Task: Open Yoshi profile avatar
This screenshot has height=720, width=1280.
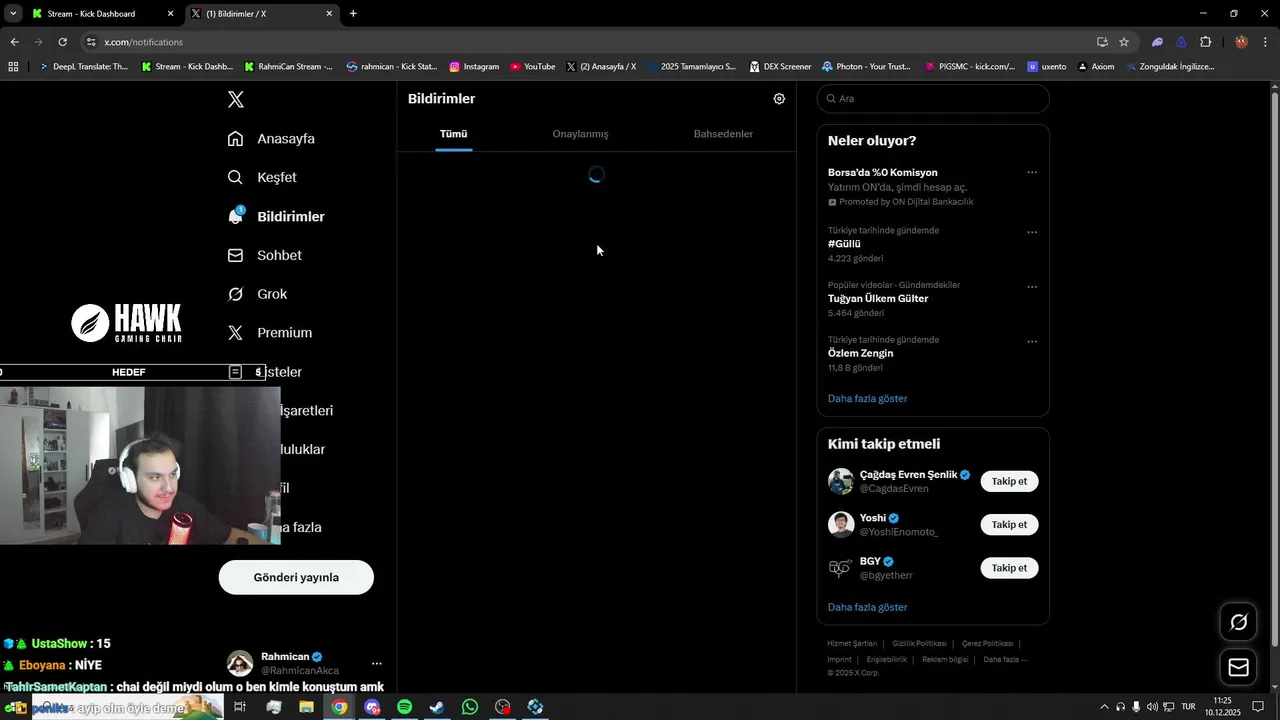Action: point(841,524)
